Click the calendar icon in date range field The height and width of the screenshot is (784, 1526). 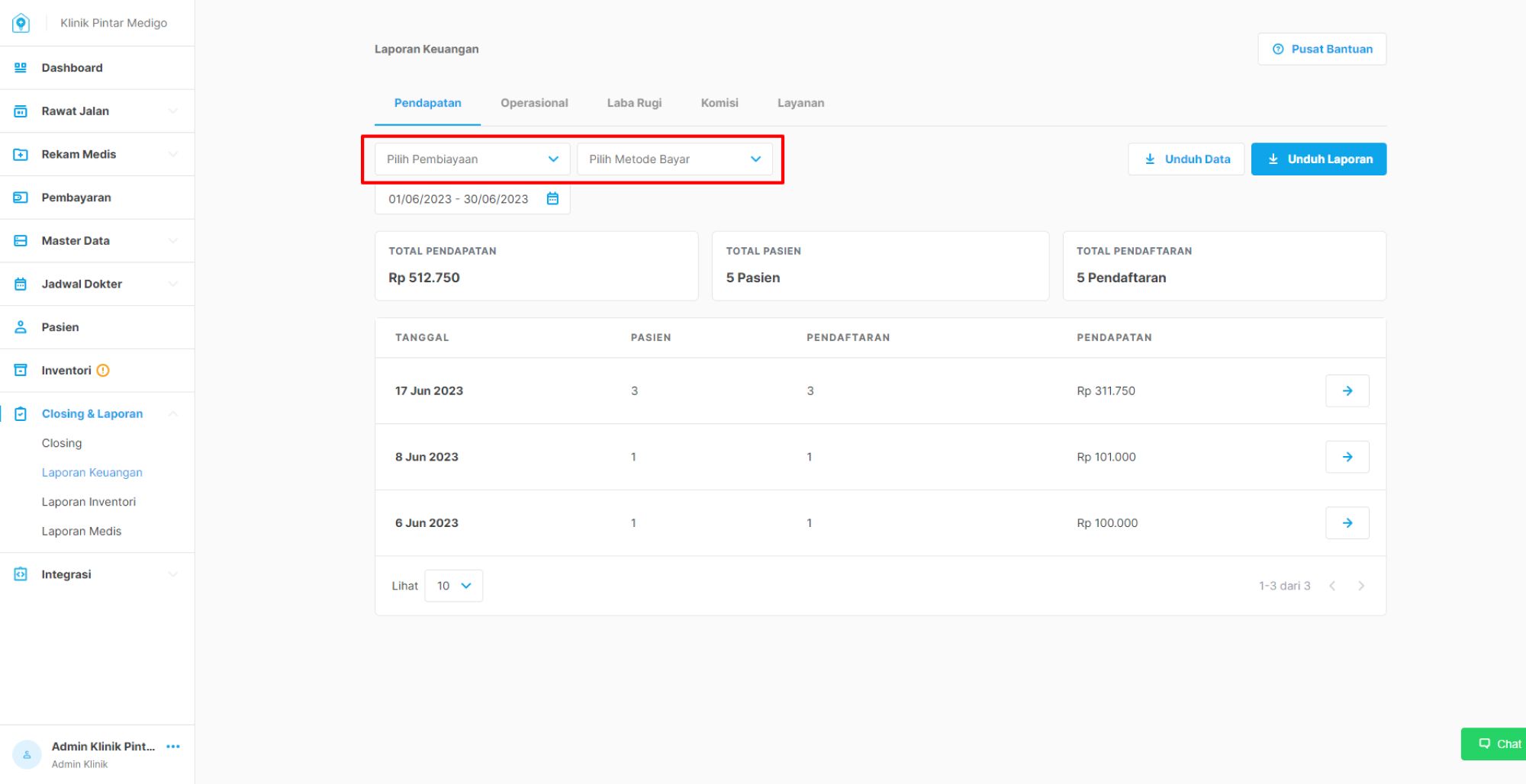pos(553,199)
